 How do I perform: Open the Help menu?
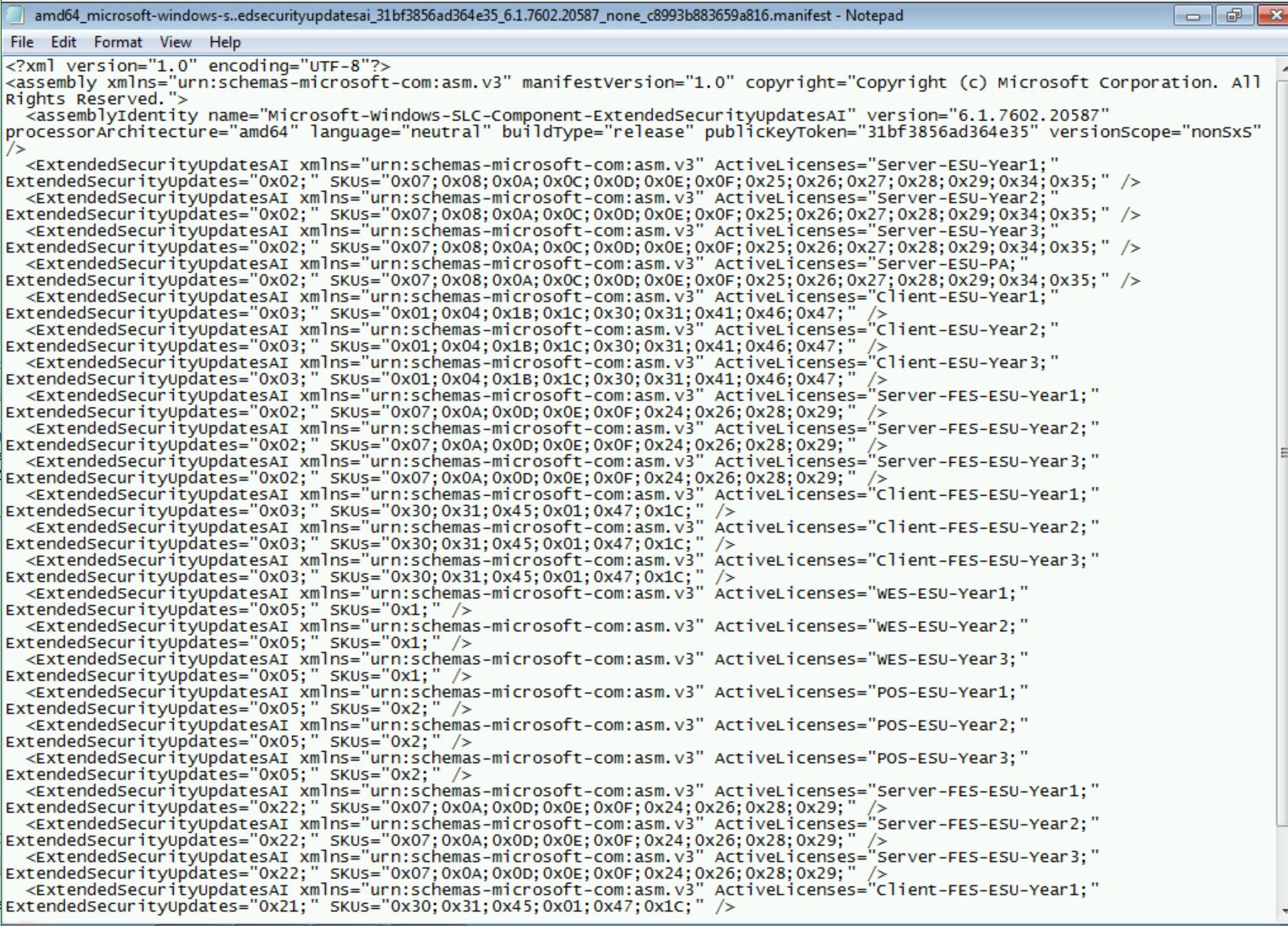point(225,42)
